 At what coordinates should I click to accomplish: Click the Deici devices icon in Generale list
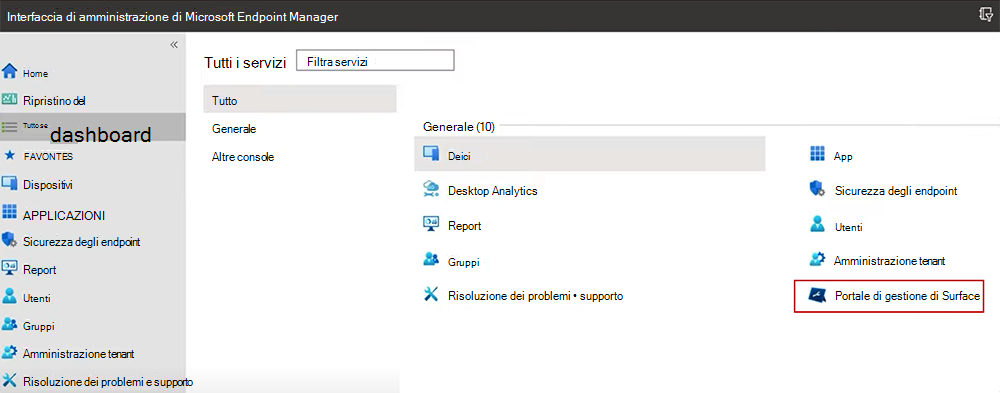[431, 154]
